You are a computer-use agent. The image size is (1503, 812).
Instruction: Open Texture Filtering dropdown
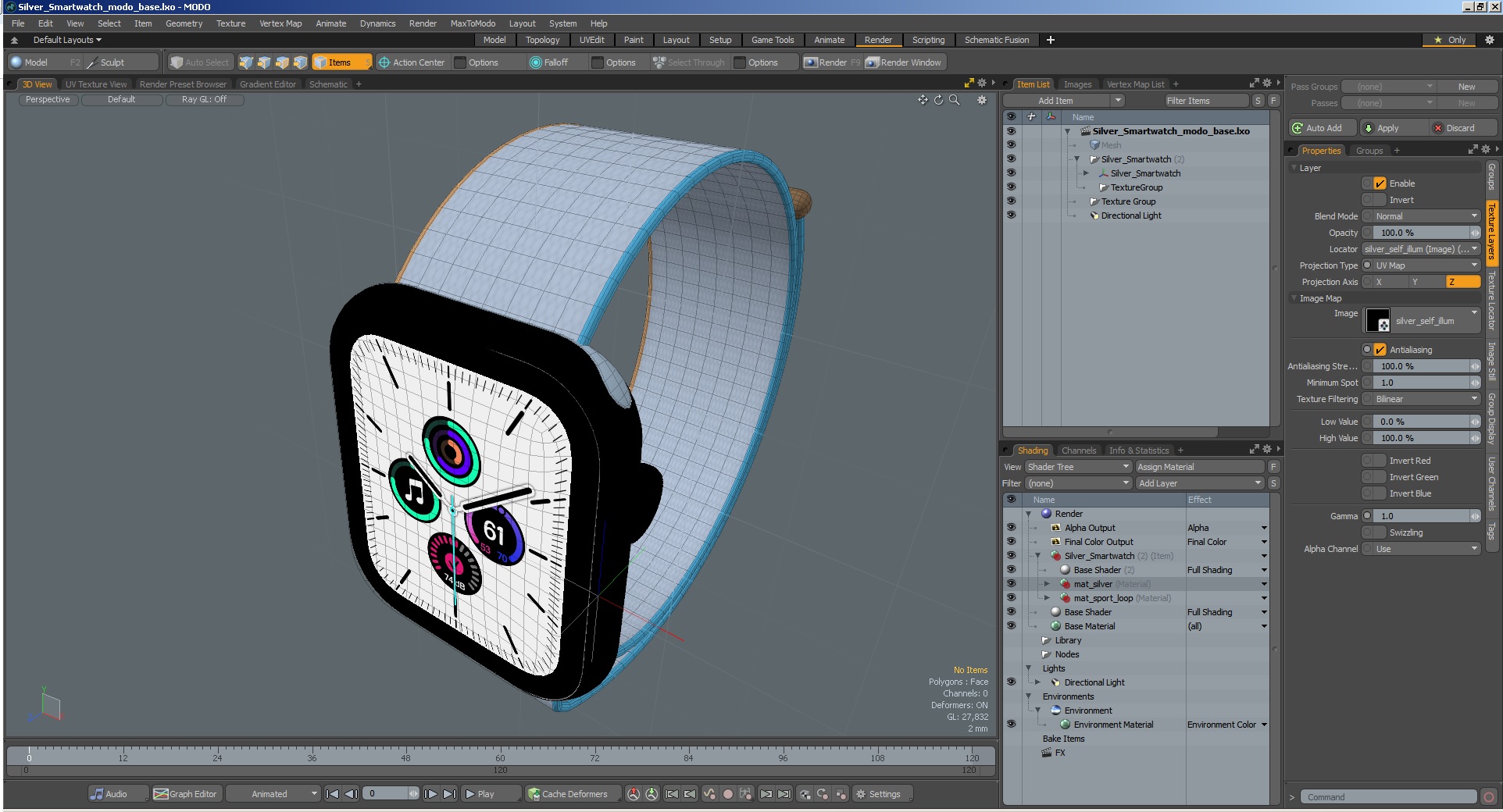click(x=1426, y=399)
